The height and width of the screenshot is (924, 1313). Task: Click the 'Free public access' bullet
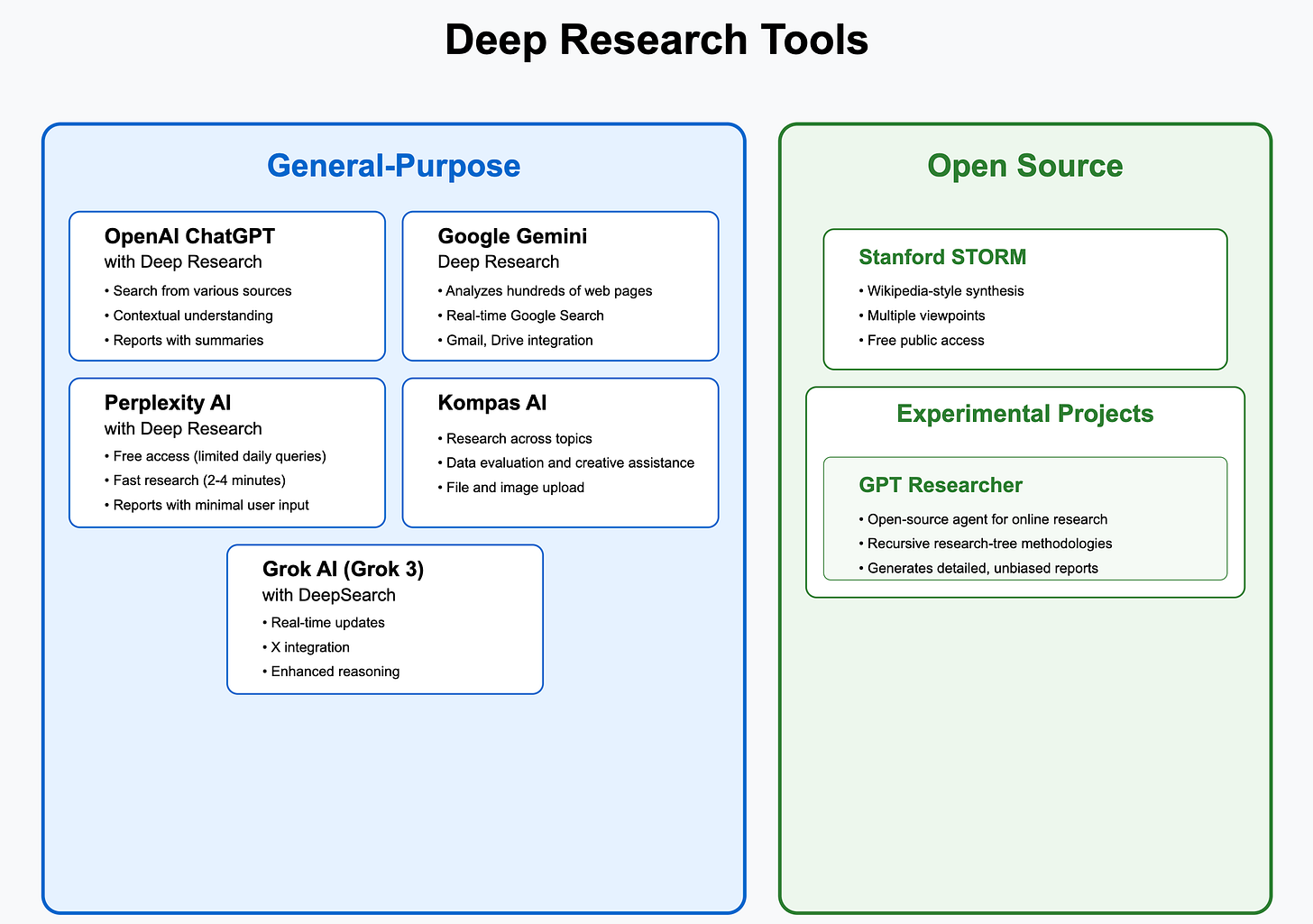(x=922, y=340)
